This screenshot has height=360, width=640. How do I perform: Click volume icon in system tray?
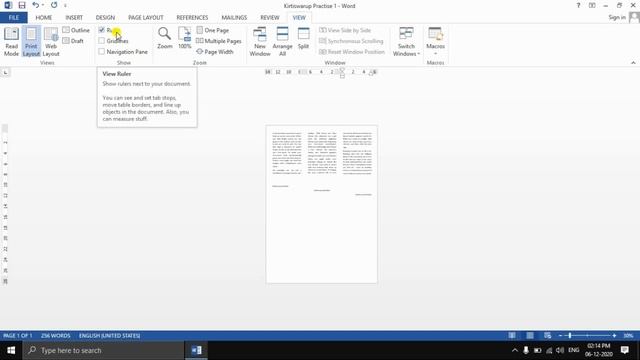click(x=560, y=350)
